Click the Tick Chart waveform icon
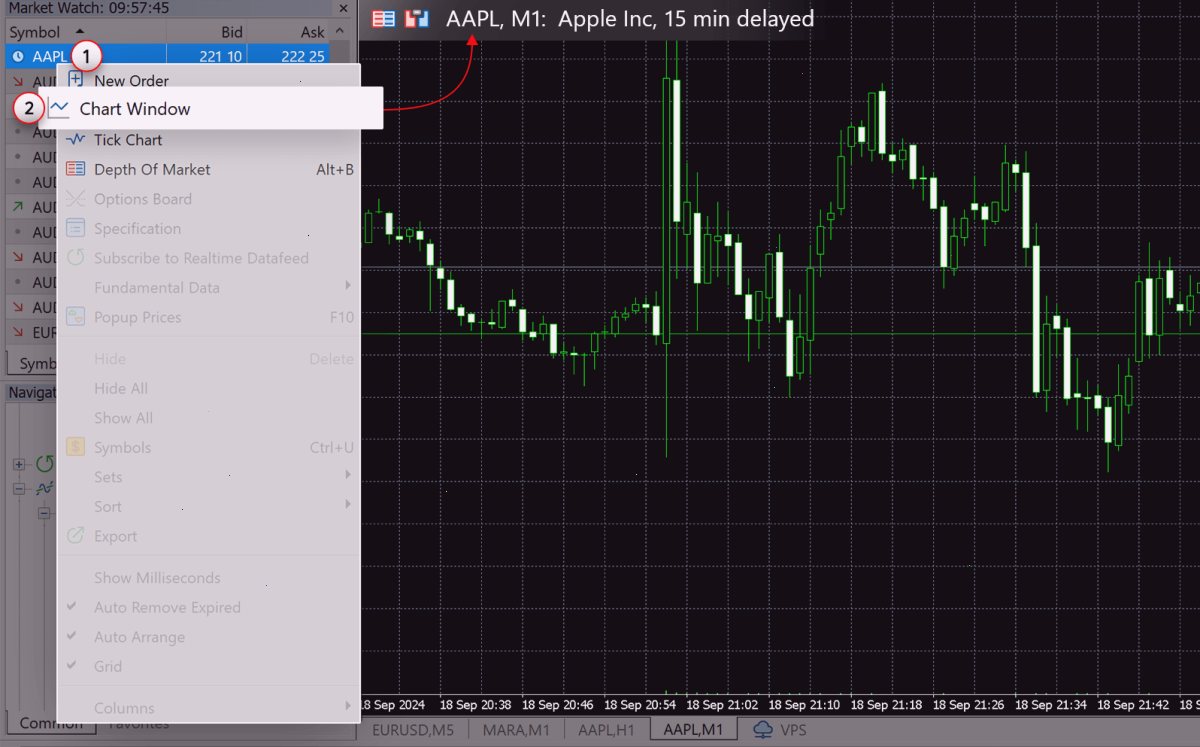The height and width of the screenshot is (747, 1200). point(76,140)
